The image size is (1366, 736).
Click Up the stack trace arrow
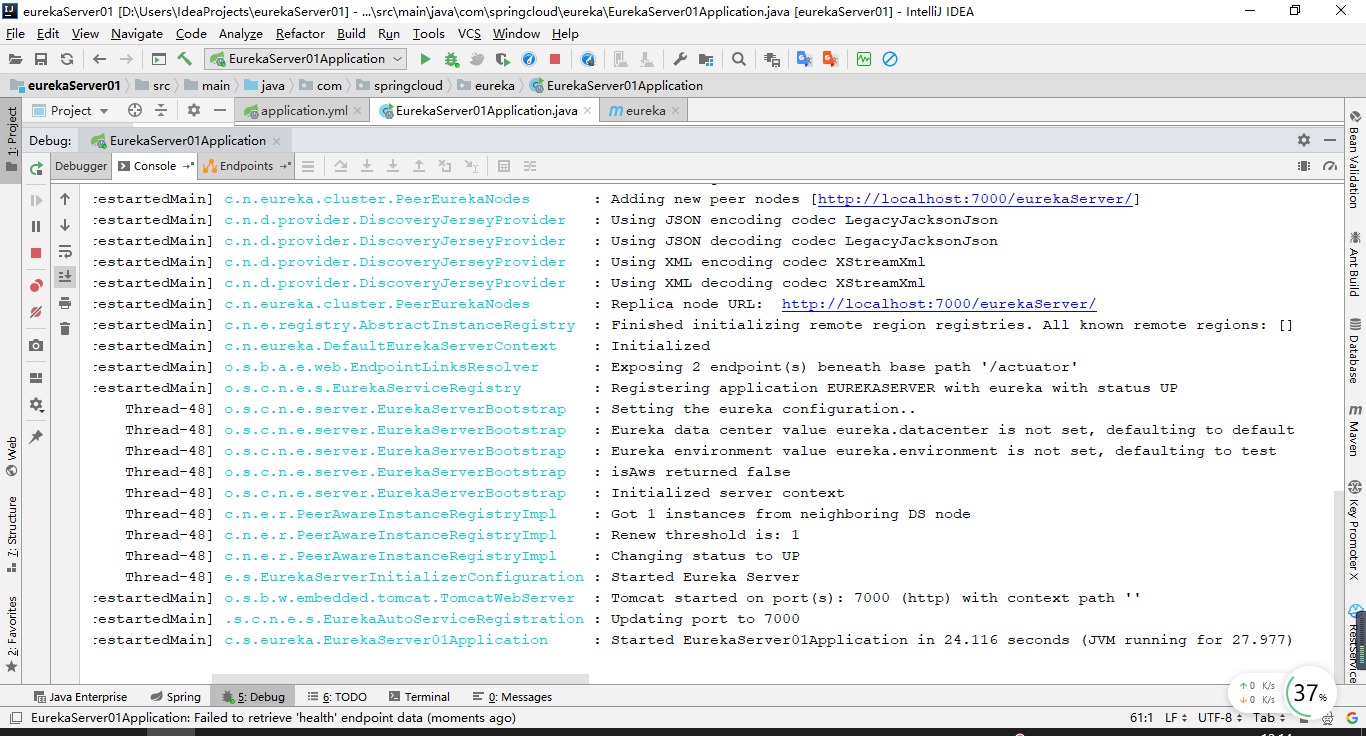tap(65, 199)
